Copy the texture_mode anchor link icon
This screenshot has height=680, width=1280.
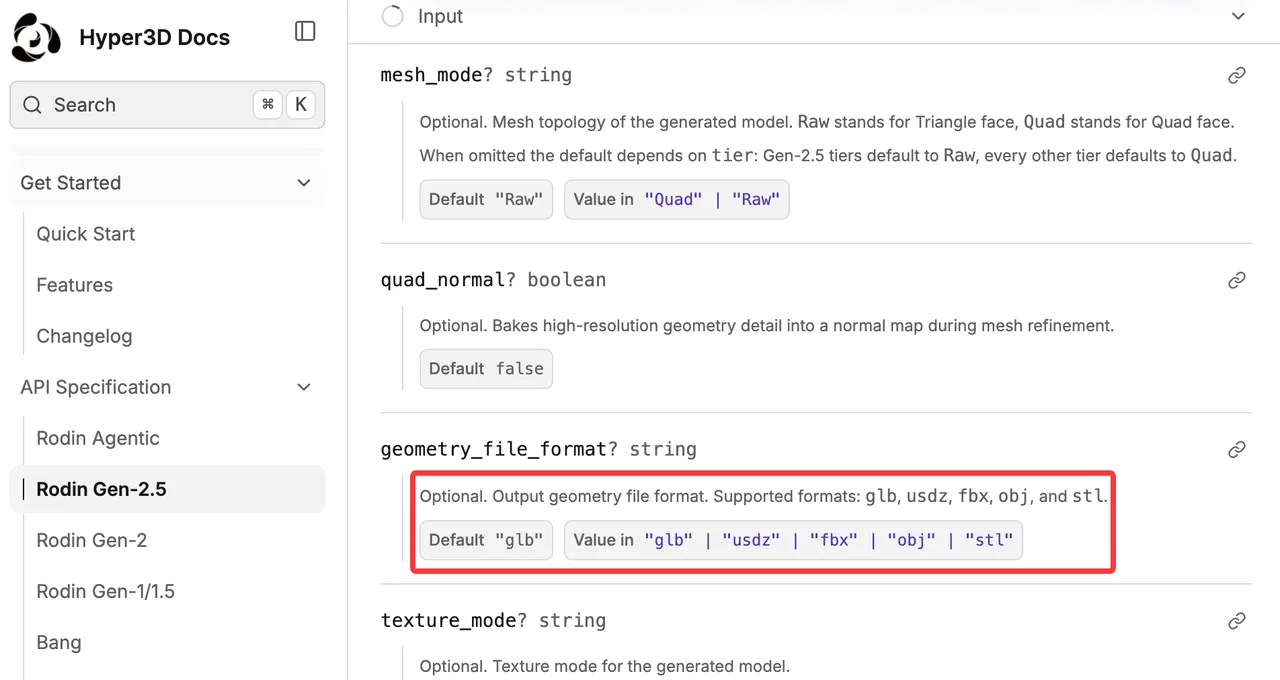click(x=1237, y=621)
